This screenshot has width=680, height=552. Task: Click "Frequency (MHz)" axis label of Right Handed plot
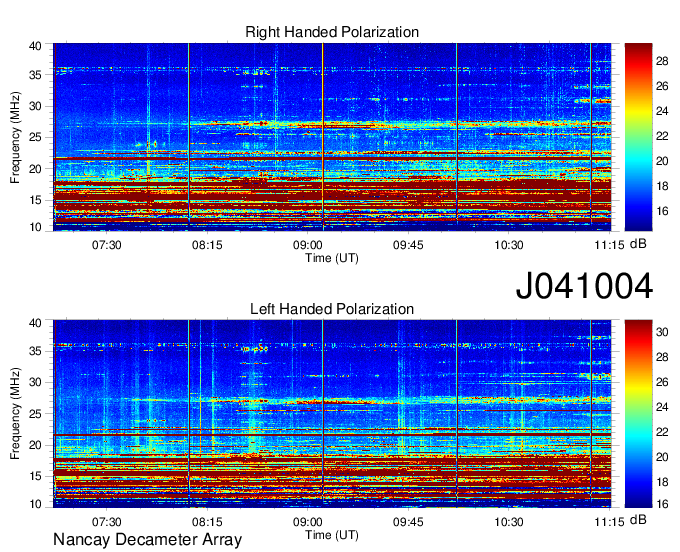click(15, 137)
